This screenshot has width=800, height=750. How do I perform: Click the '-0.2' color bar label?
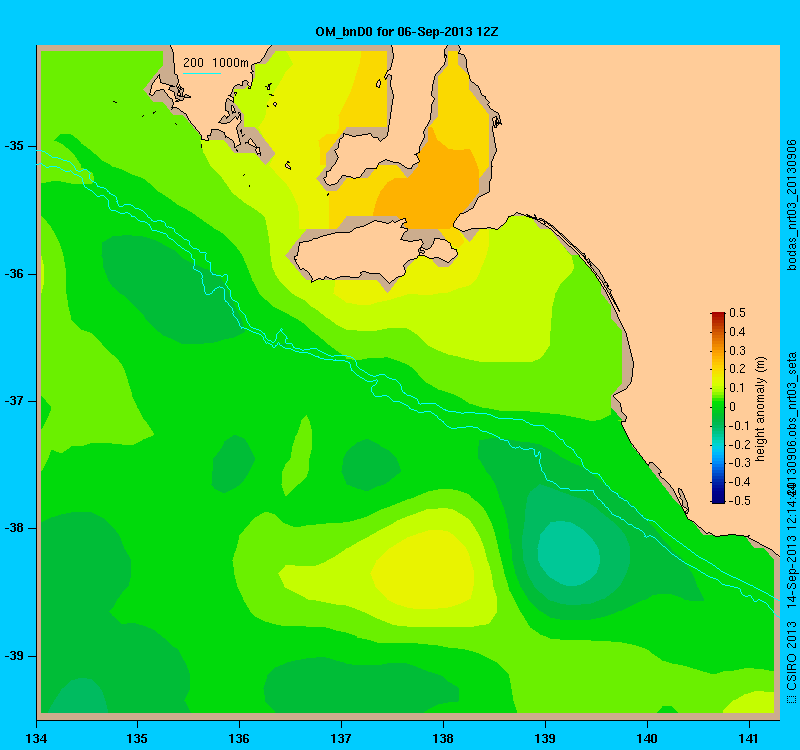738,444
